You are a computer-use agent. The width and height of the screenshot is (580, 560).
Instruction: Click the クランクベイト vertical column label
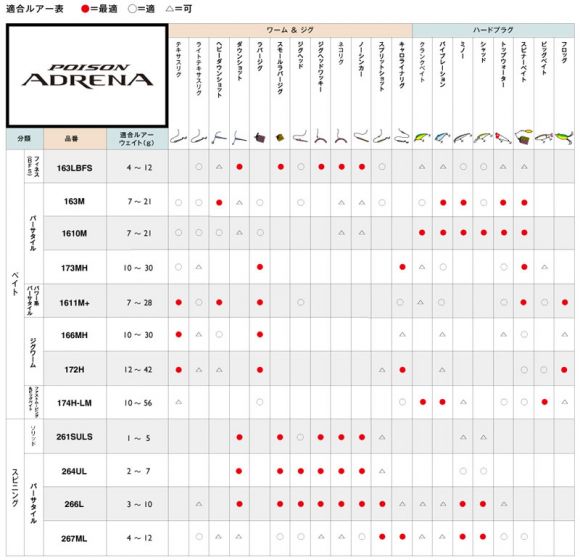[x=422, y=61]
